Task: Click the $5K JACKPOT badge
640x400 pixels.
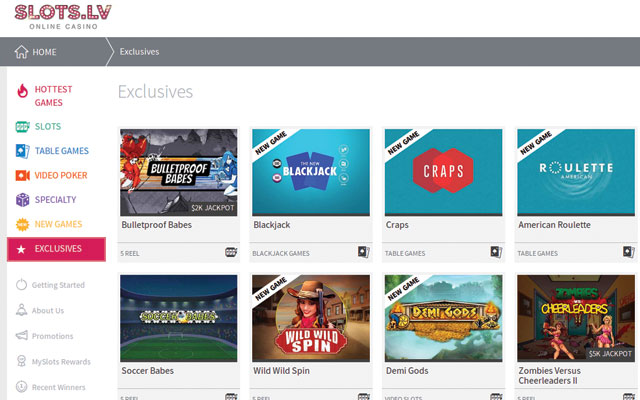Action: [610, 353]
